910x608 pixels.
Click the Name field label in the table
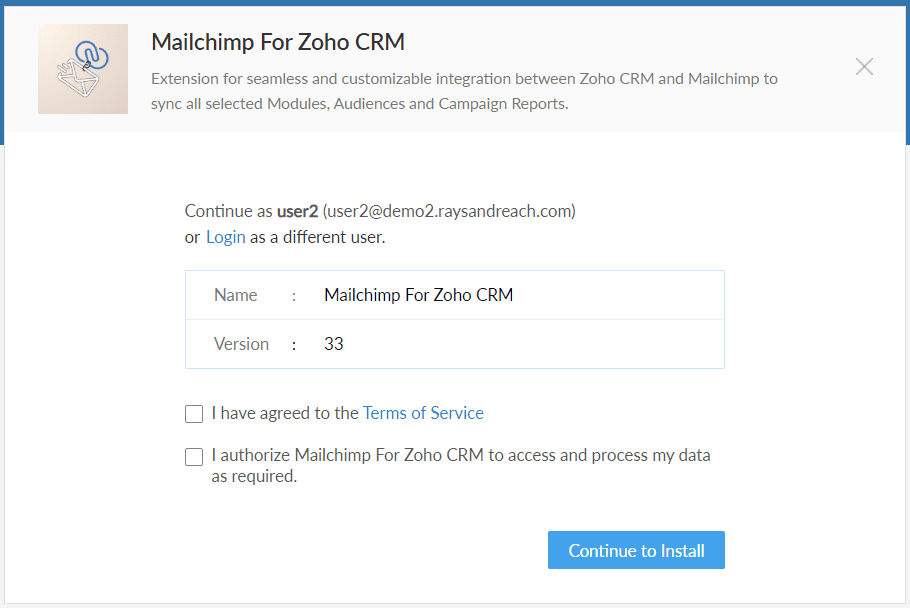(236, 295)
